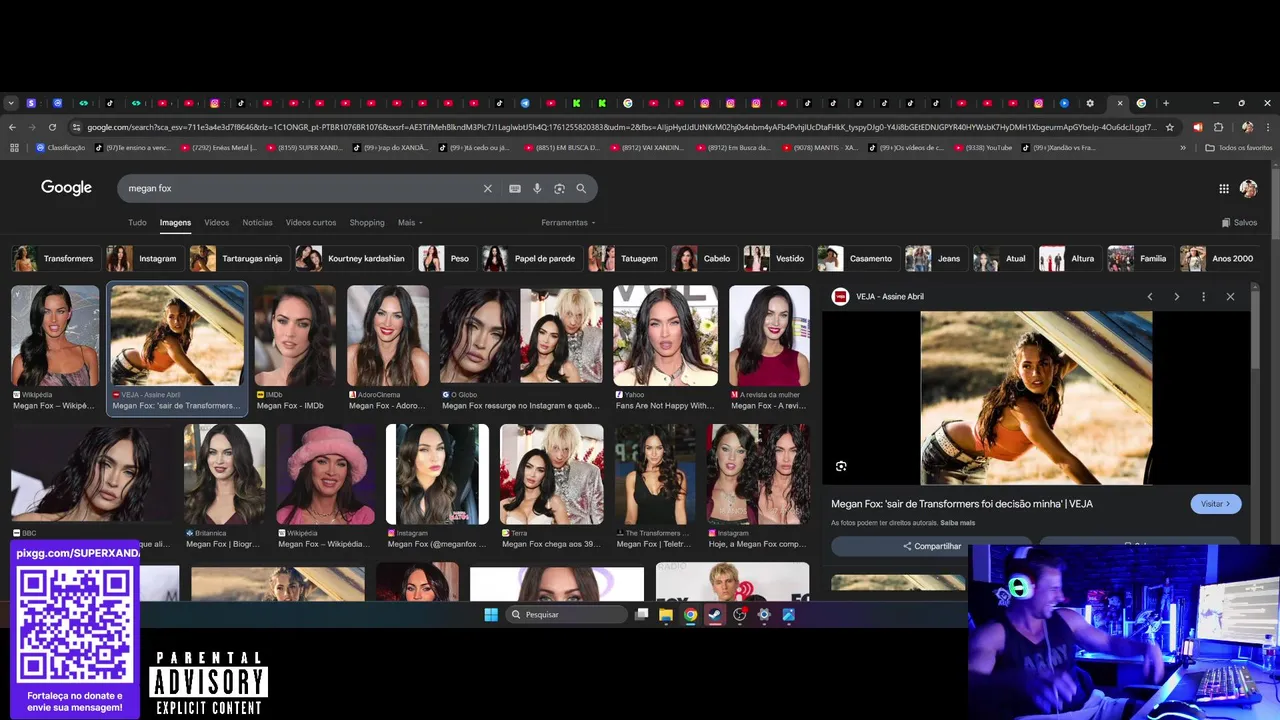Screen dimensions: 1280x720
Task: Open the tab search dropdown arrow
Action: [11, 103]
